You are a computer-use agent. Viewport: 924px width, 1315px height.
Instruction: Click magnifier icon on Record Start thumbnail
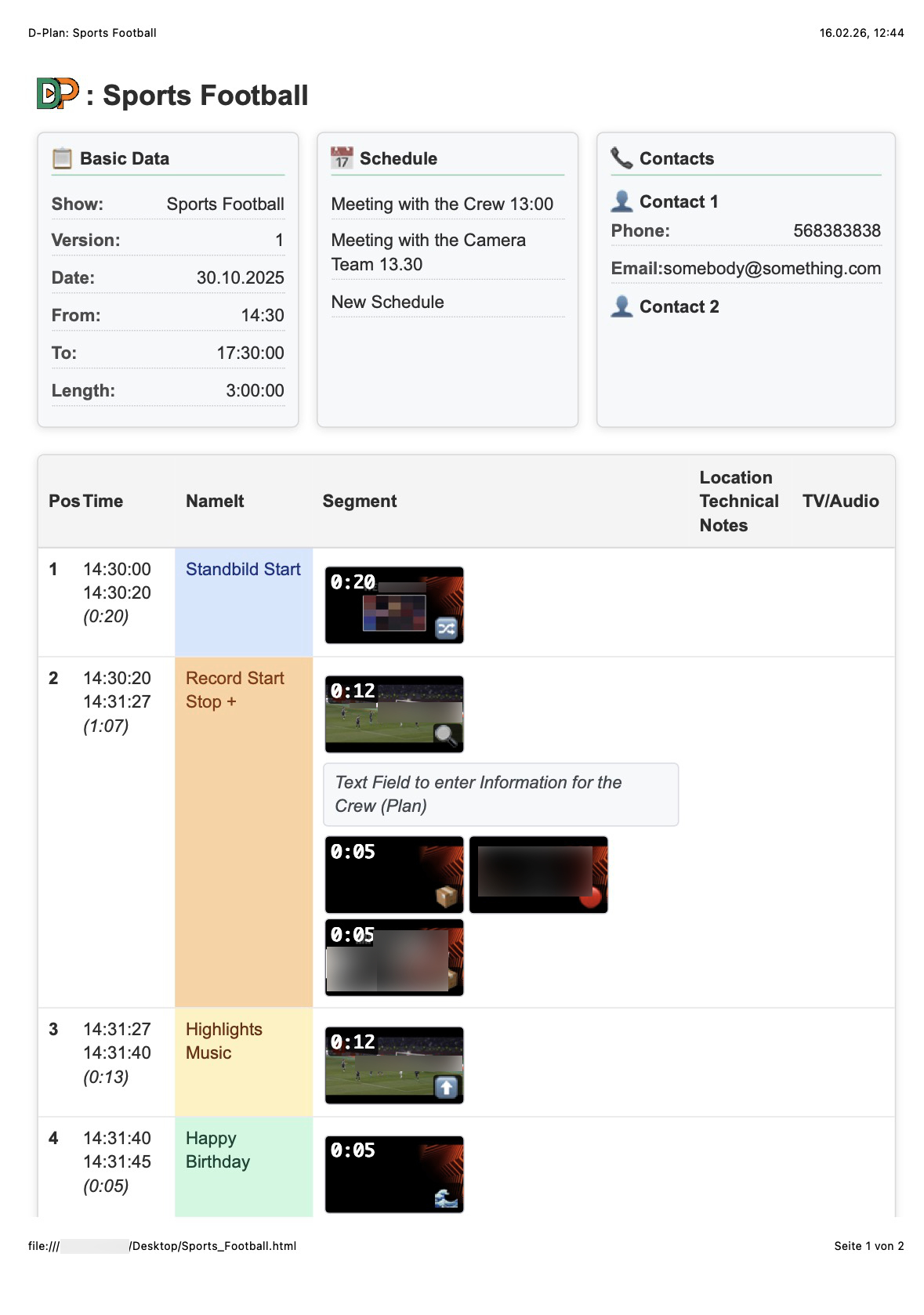(446, 736)
